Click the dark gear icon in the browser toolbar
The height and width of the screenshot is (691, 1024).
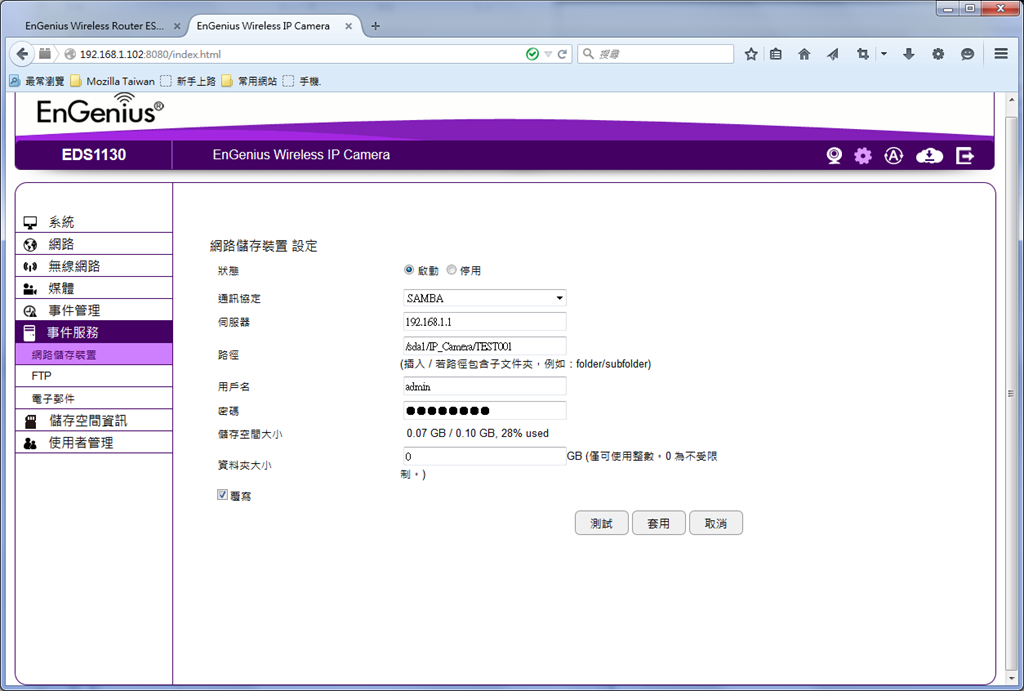938,54
